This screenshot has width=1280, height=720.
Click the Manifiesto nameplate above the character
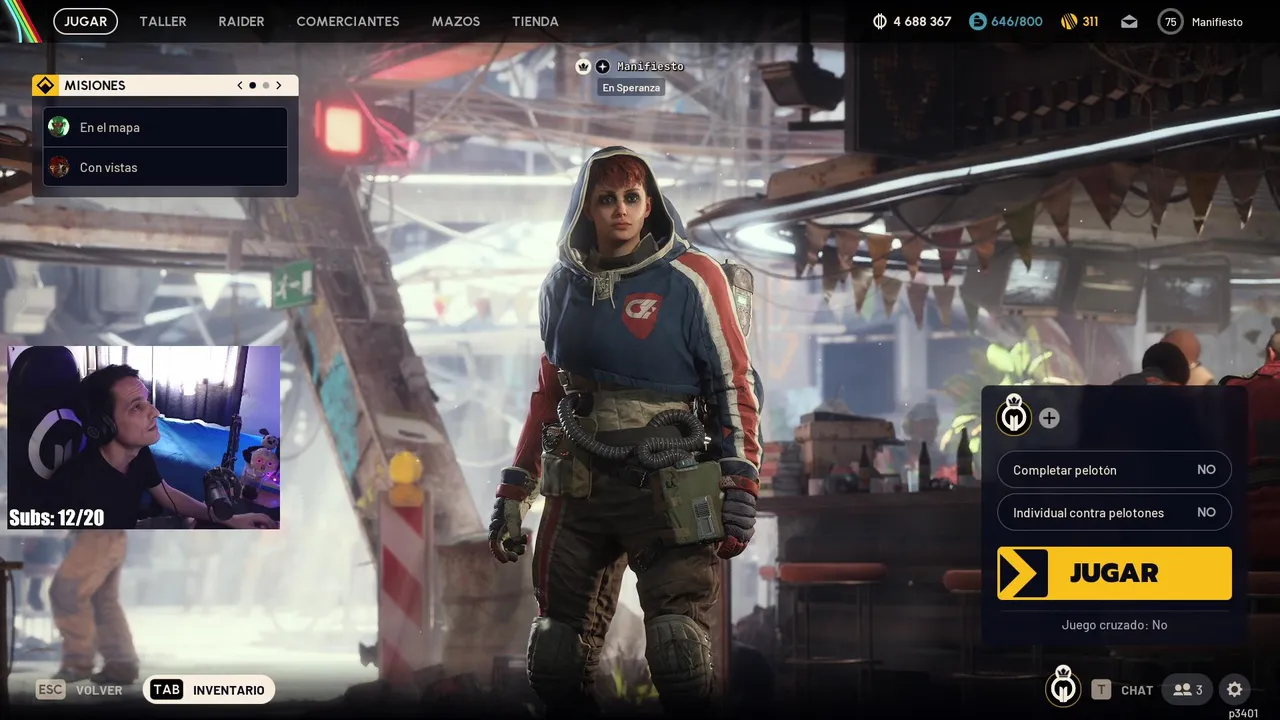[x=650, y=66]
